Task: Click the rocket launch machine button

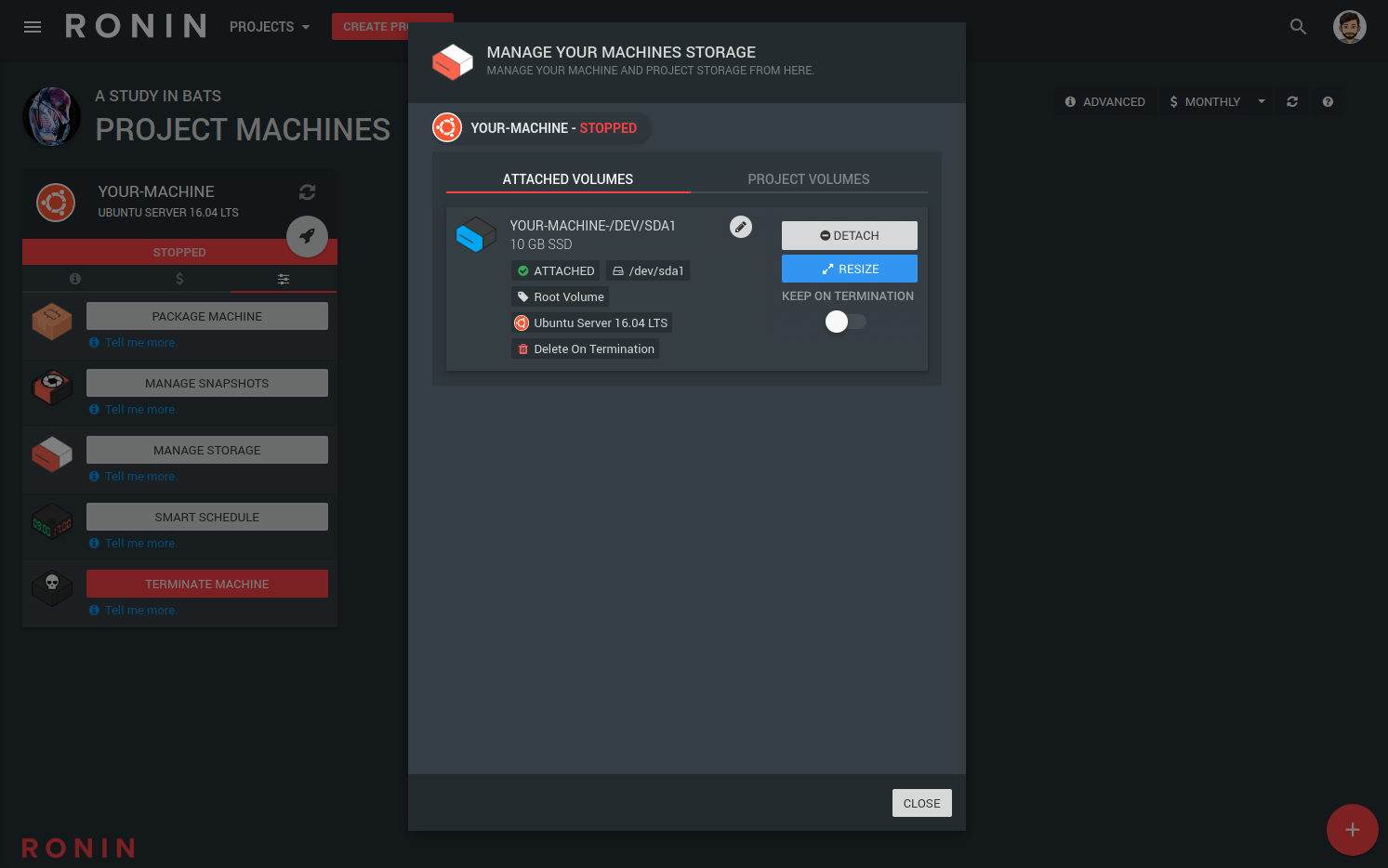Action: point(307,236)
